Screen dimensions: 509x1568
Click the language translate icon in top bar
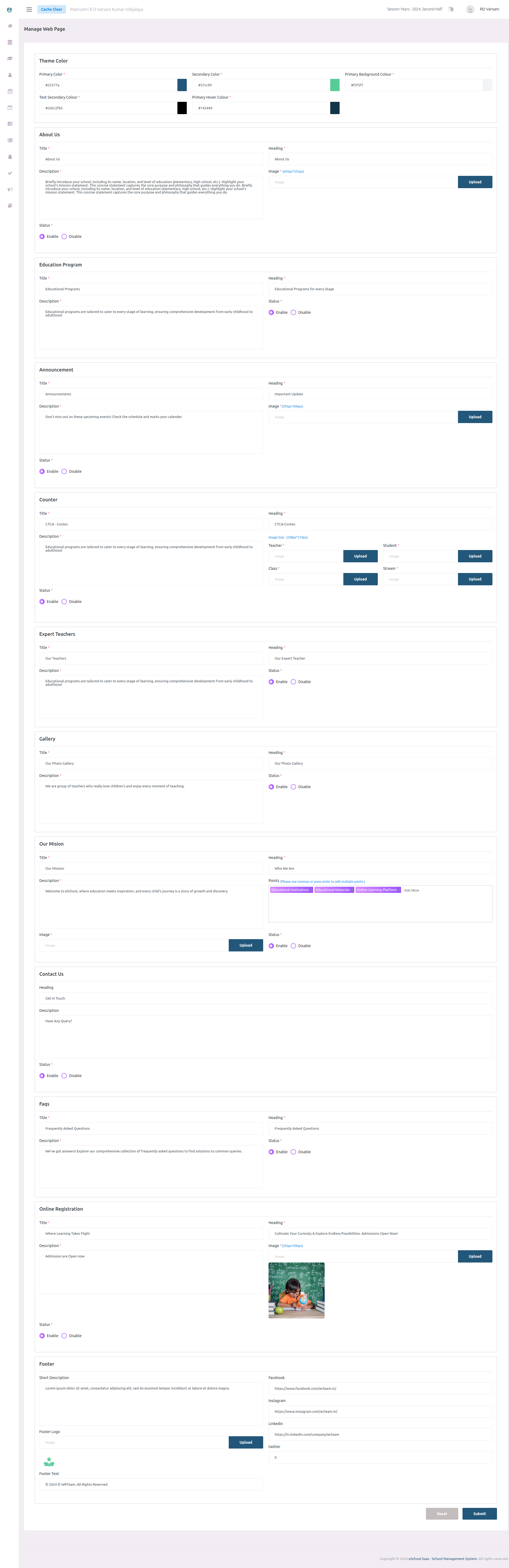[451, 9]
